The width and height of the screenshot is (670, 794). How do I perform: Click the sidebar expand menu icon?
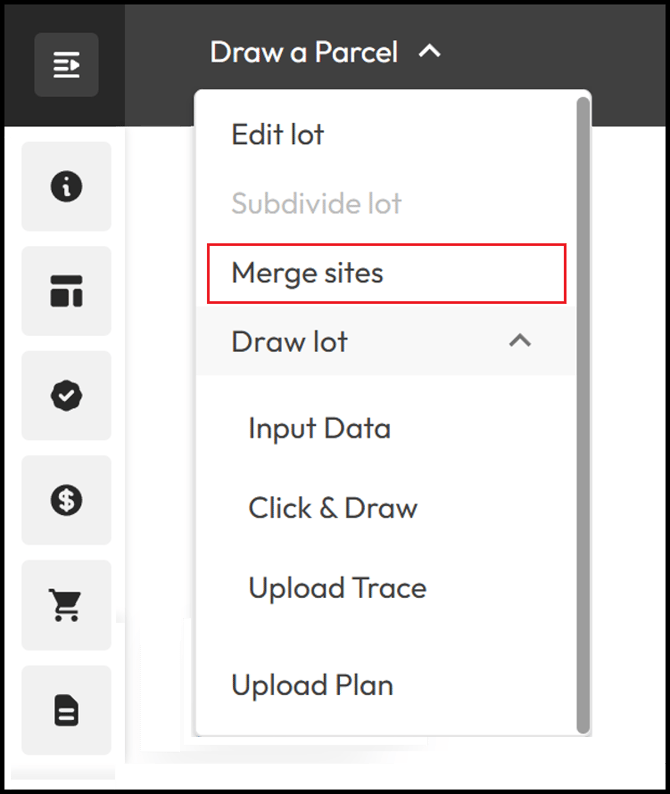pyautogui.click(x=66, y=65)
